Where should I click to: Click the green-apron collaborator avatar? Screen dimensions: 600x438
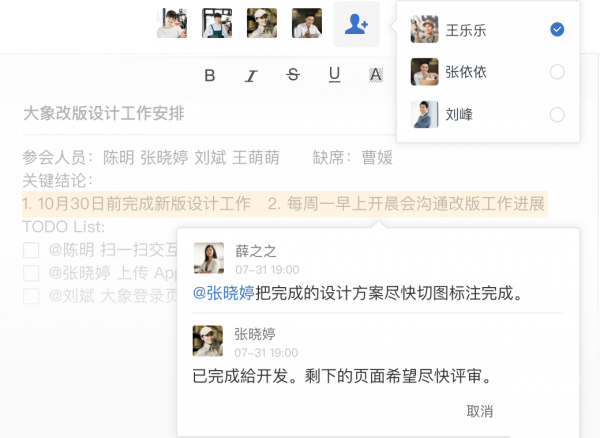[x=217, y=23]
